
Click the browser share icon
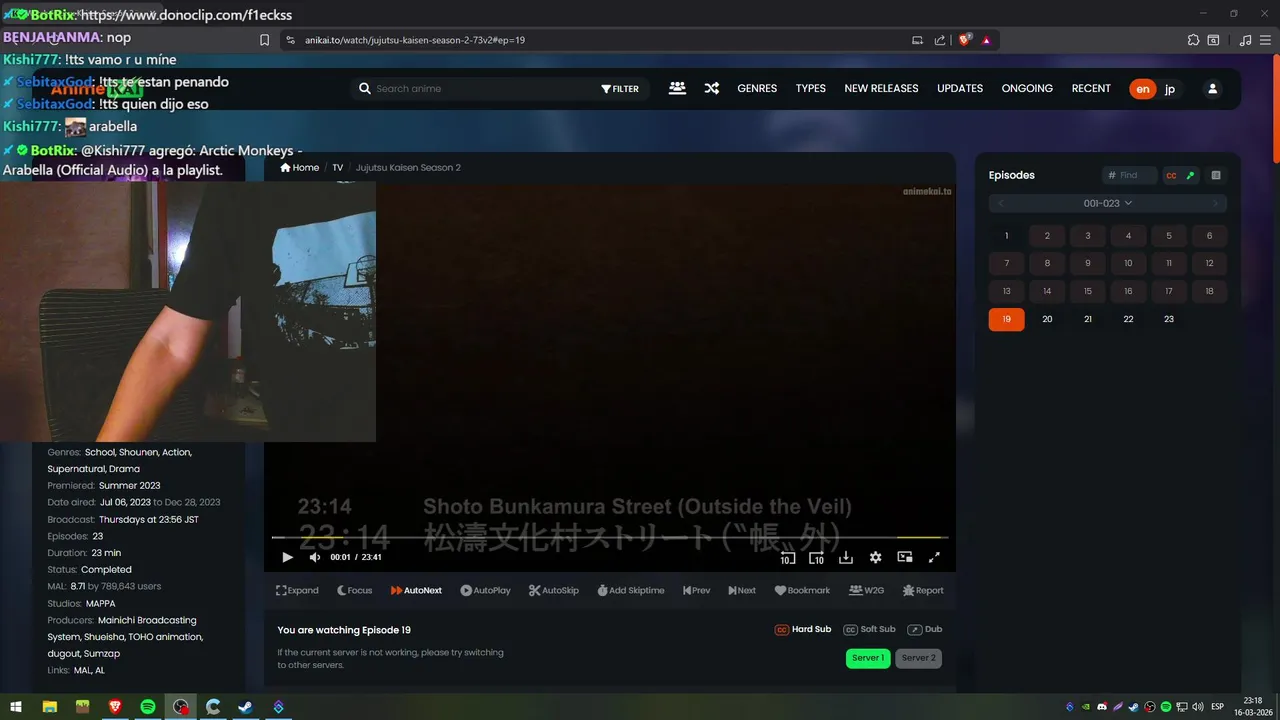(940, 40)
